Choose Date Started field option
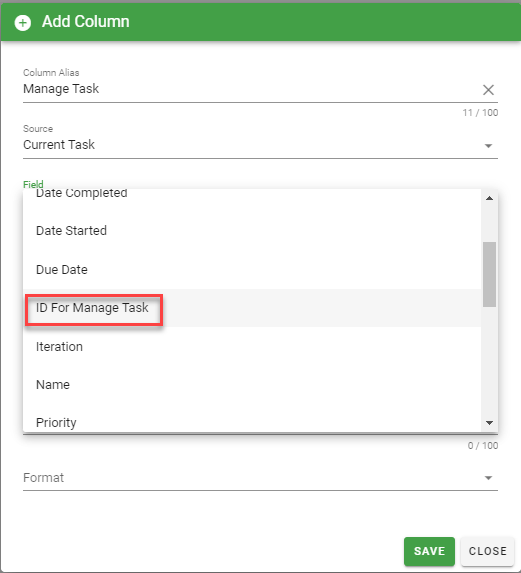 tap(252, 231)
